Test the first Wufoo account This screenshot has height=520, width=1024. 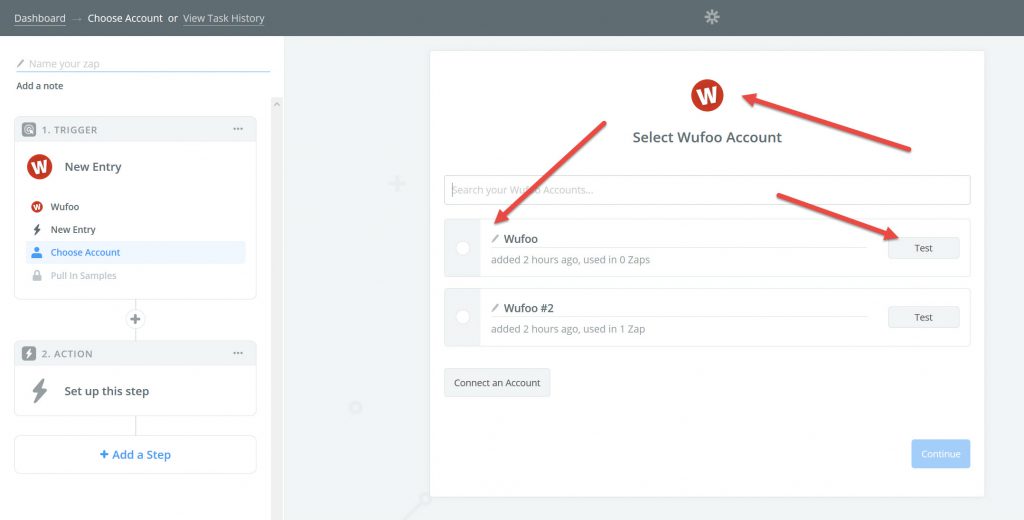point(923,248)
